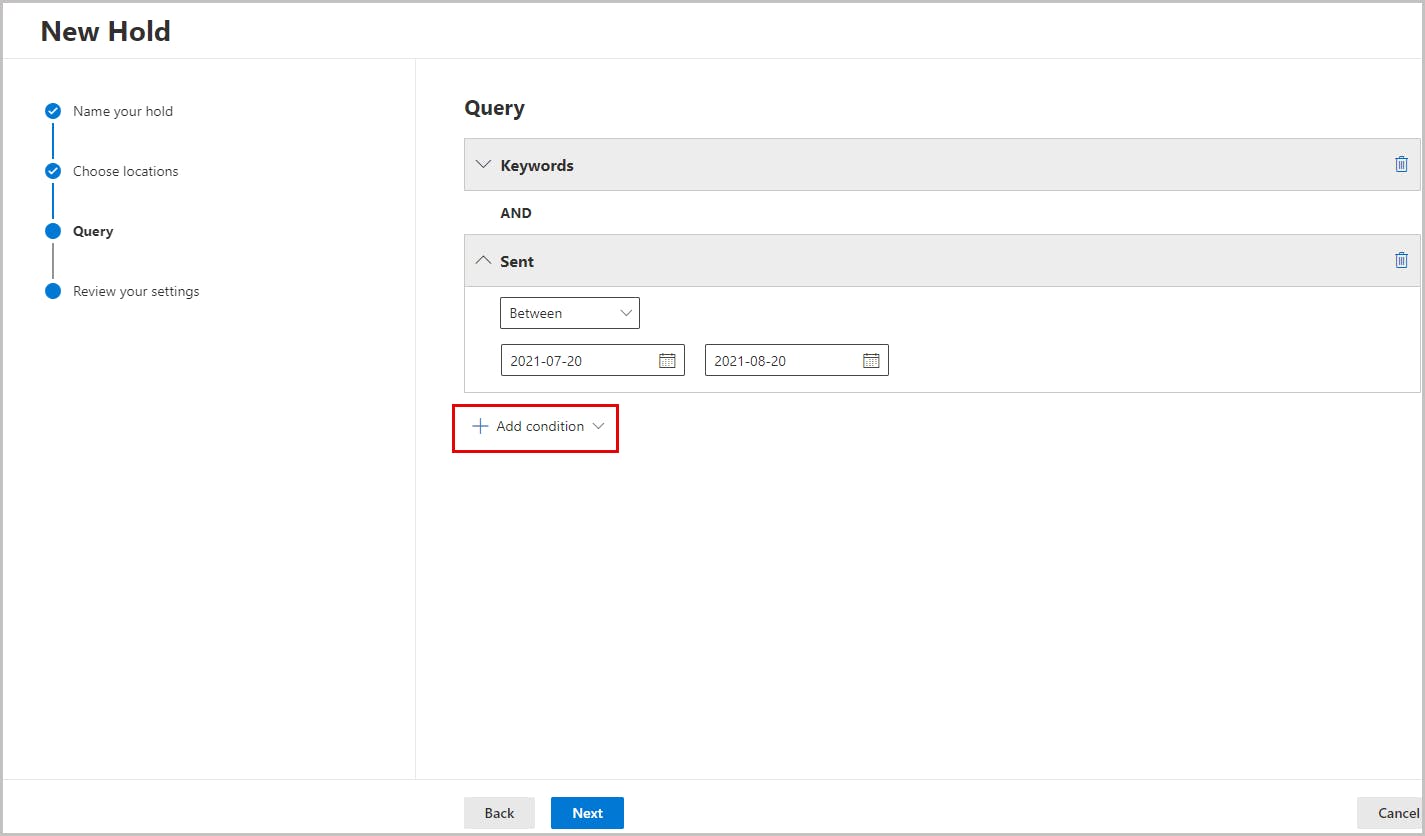The image size is (1425, 836).
Task: Click the Back button
Action: [x=499, y=813]
